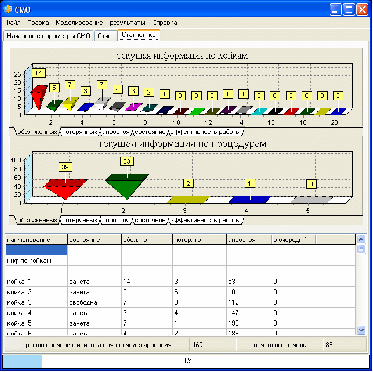This screenshot has width=373, height=372.
Task: Click the tall red bar in the upper chart
Action: pos(39,96)
